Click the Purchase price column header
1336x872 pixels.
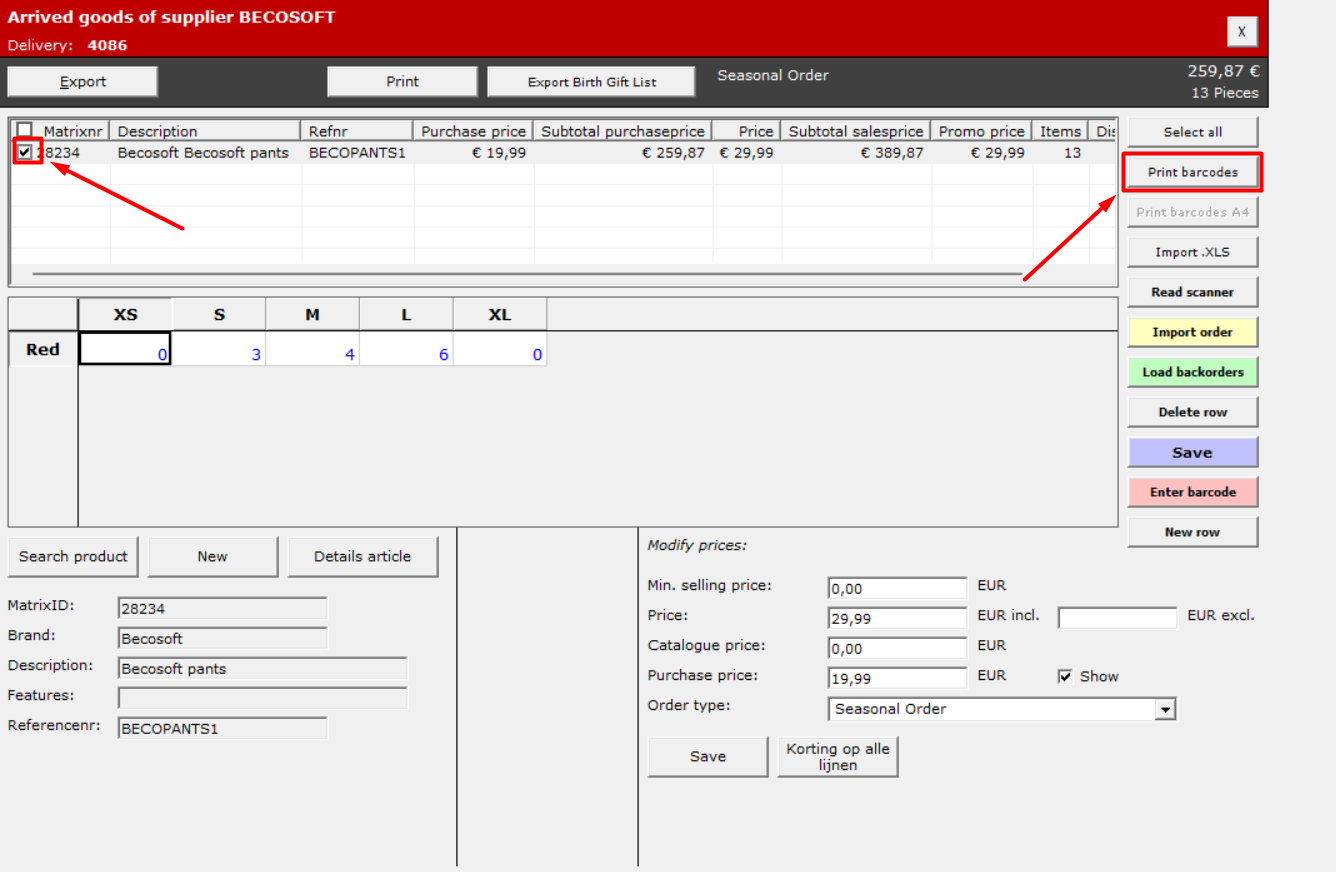(473, 131)
